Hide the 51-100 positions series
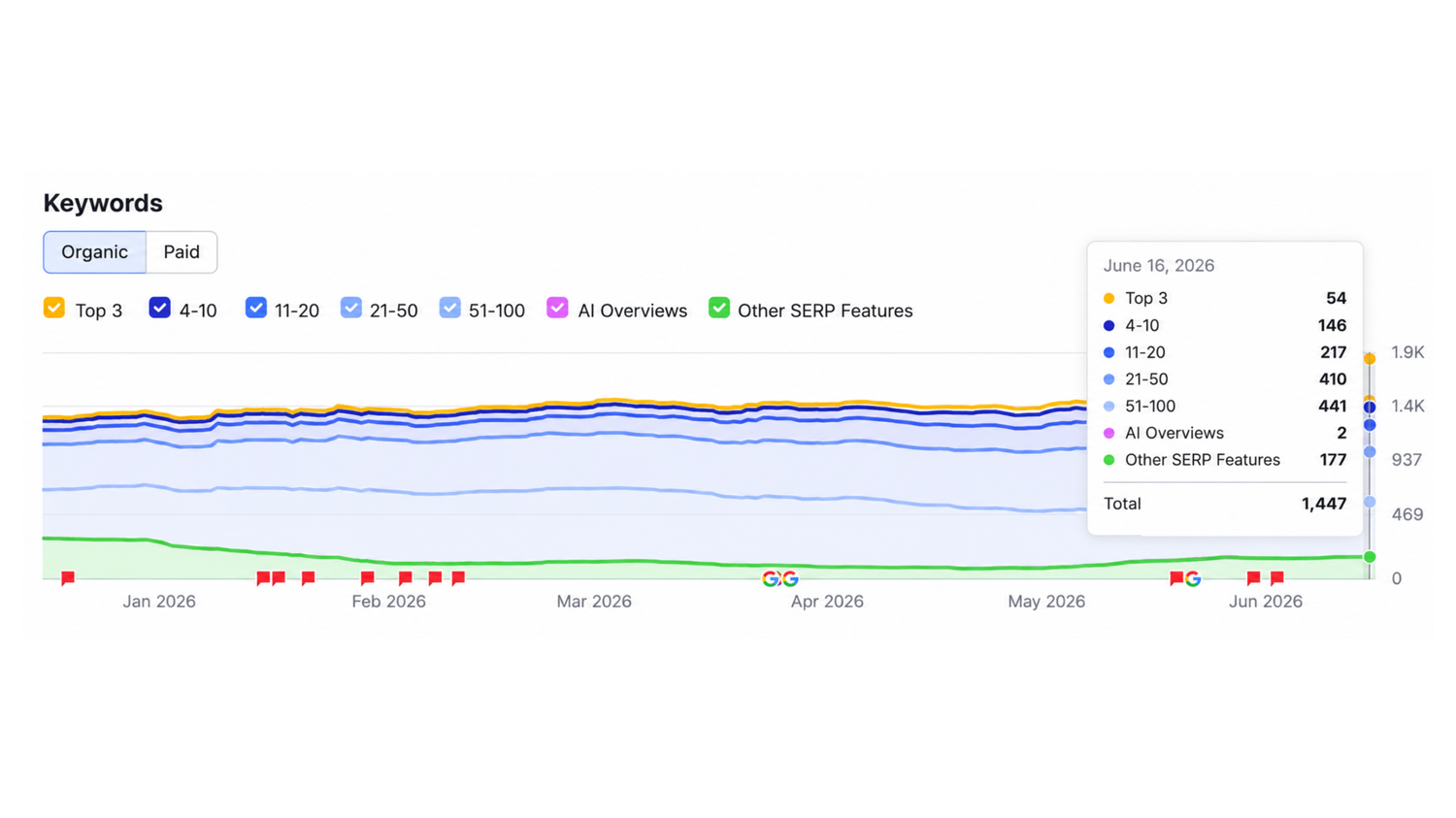This screenshot has height=818, width=1456. pos(449,309)
